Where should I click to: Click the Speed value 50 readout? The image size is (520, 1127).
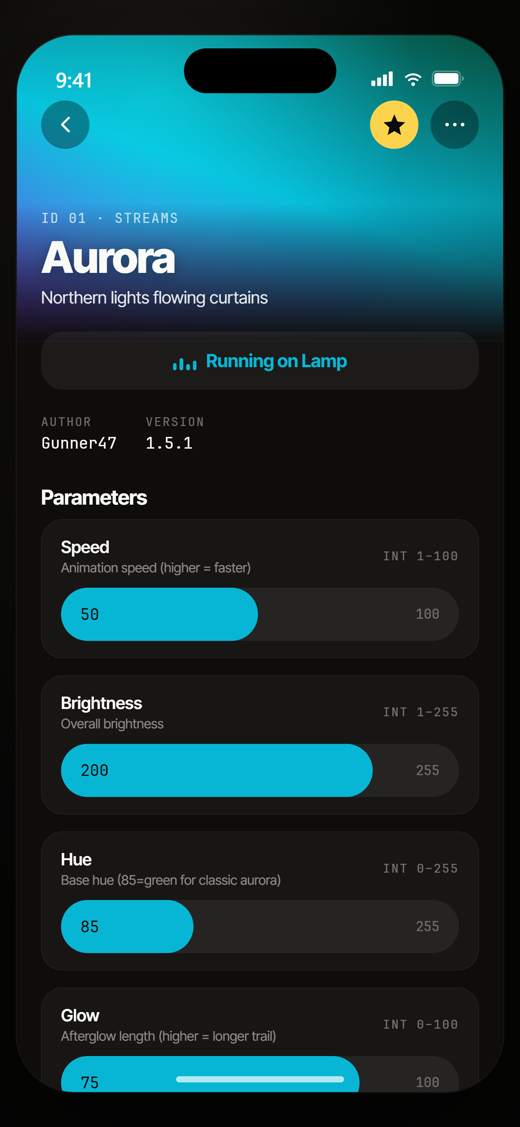pyautogui.click(x=90, y=615)
